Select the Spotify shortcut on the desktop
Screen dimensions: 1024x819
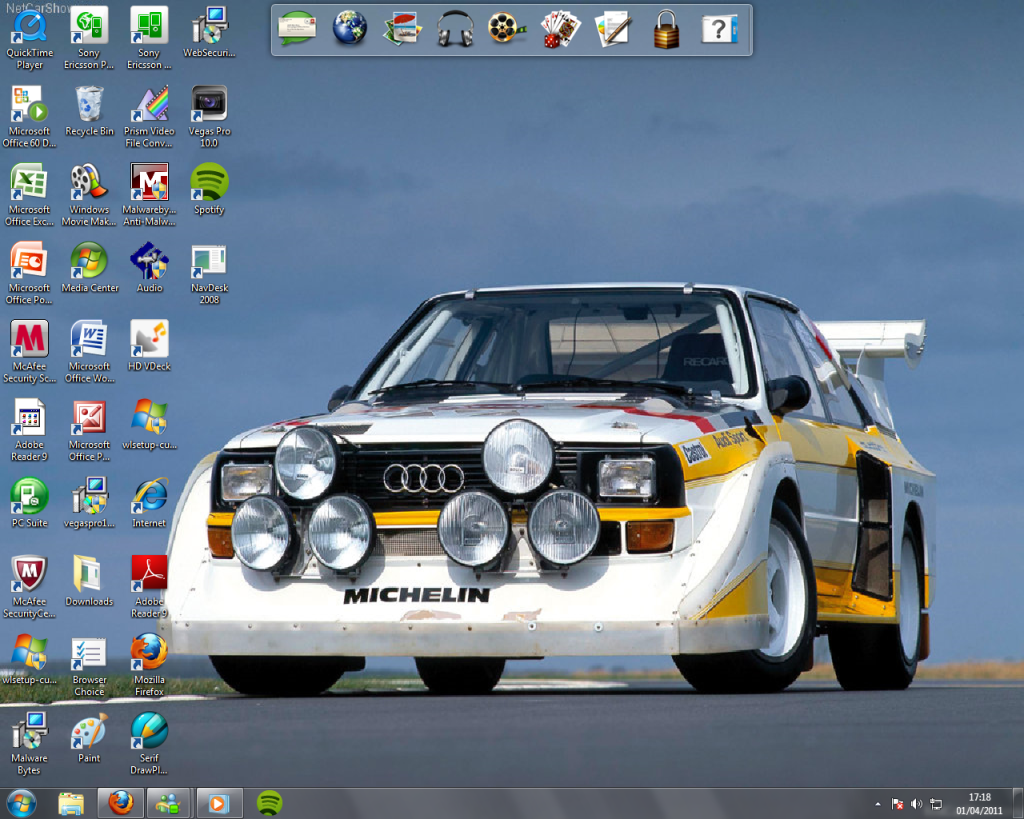coord(209,190)
